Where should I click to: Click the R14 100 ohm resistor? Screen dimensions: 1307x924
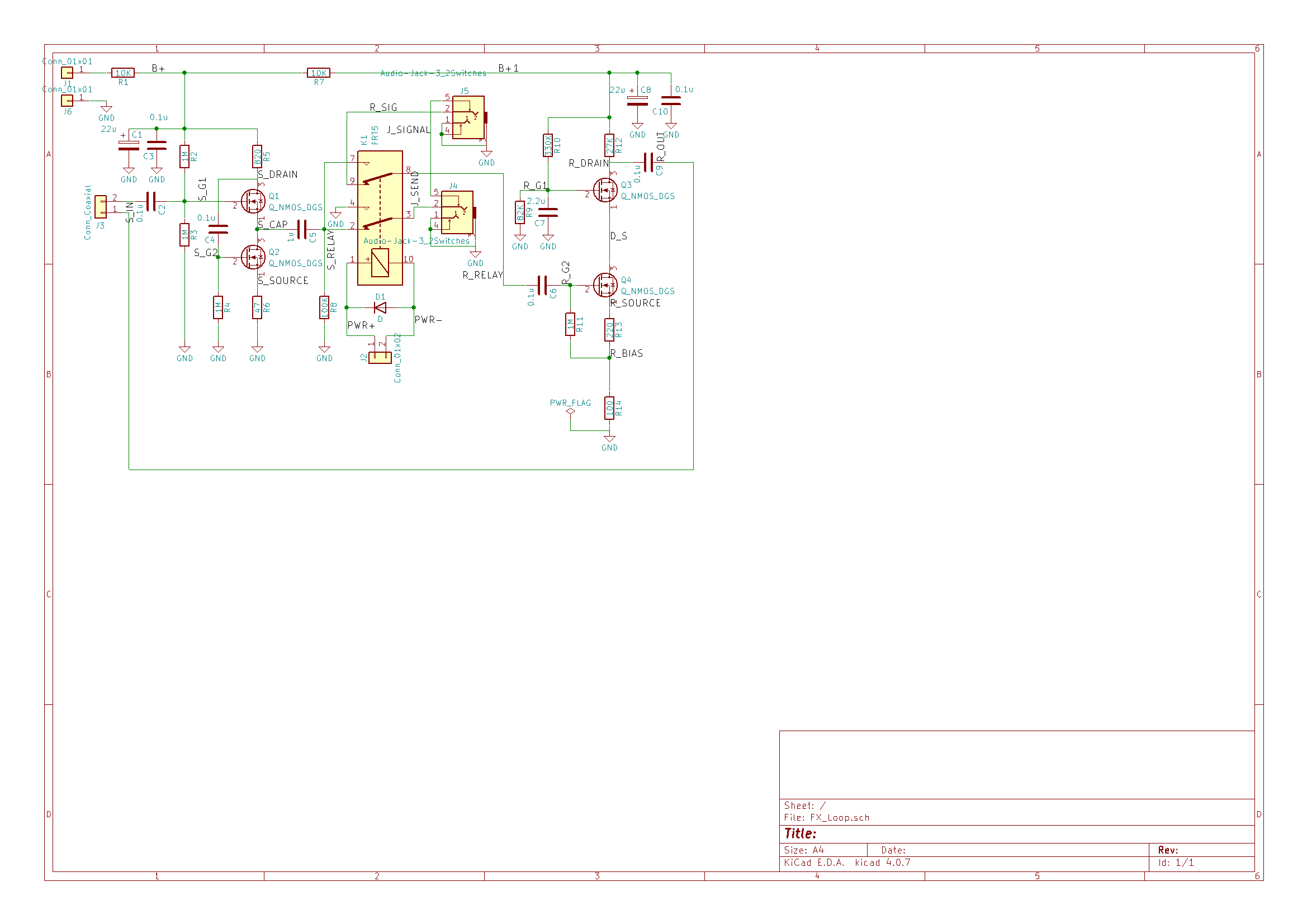(x=609, y=408)
